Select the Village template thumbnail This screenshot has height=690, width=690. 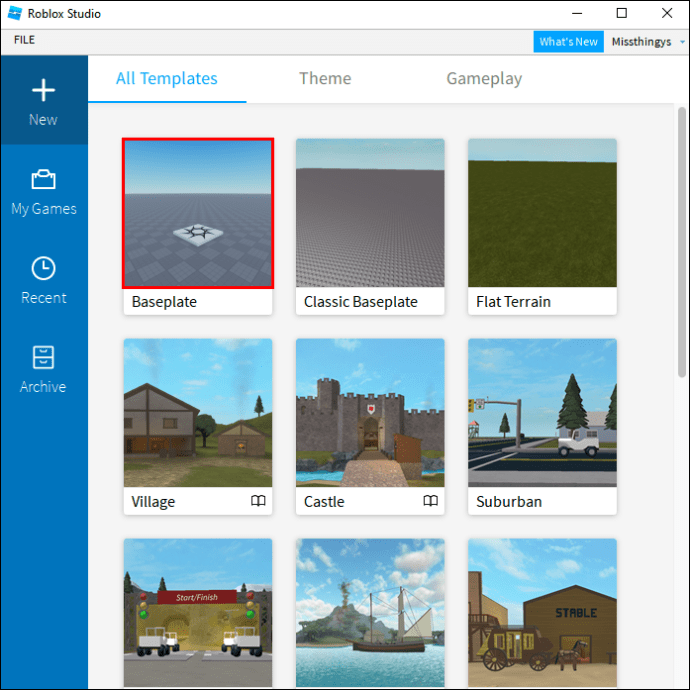coord(198,412)
